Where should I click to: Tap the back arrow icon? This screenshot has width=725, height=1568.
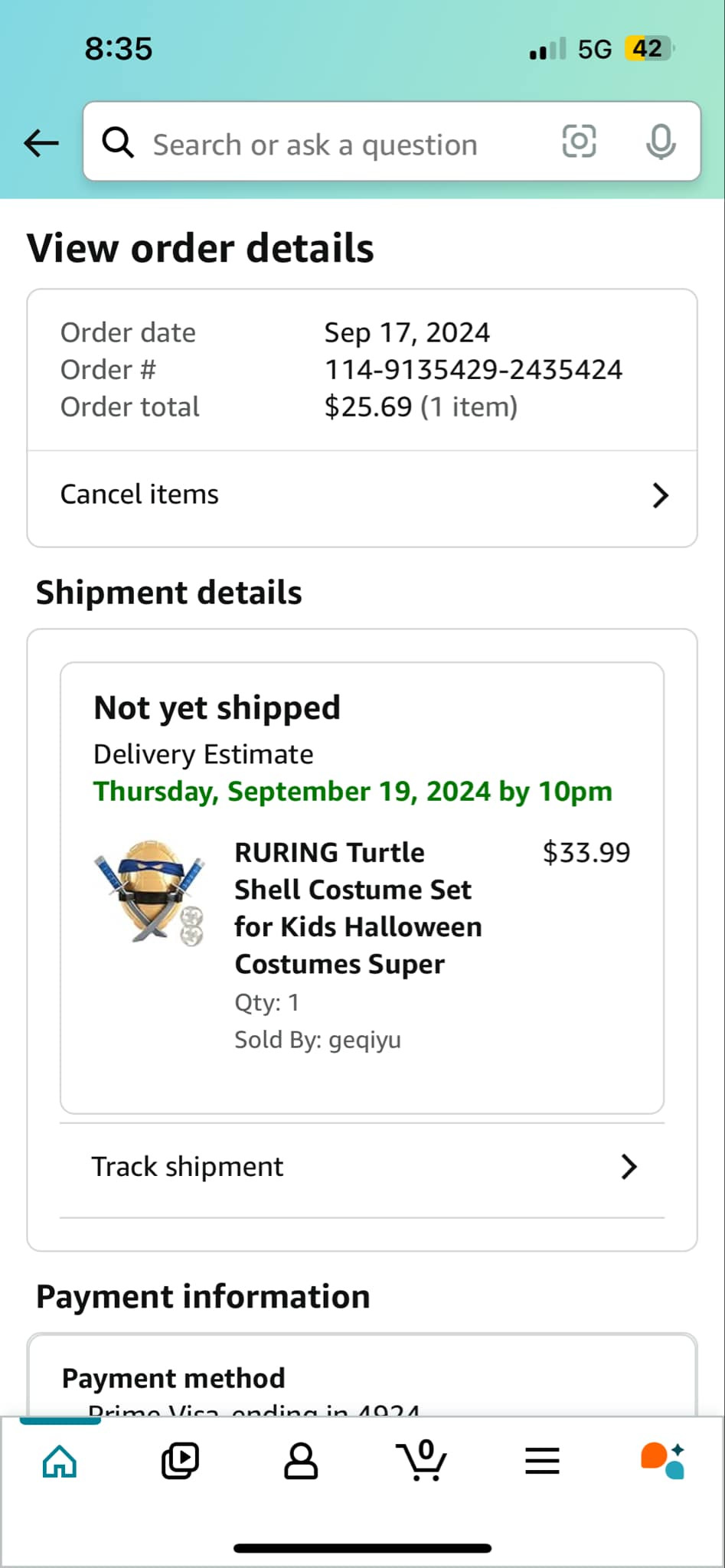coord(41,142)
